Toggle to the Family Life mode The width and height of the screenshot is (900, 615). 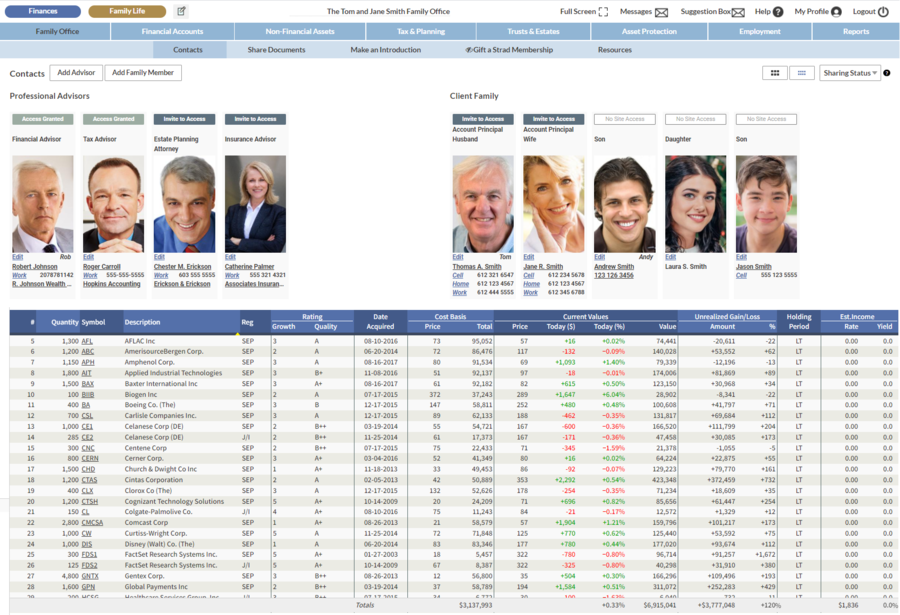(x=127, y=11)
